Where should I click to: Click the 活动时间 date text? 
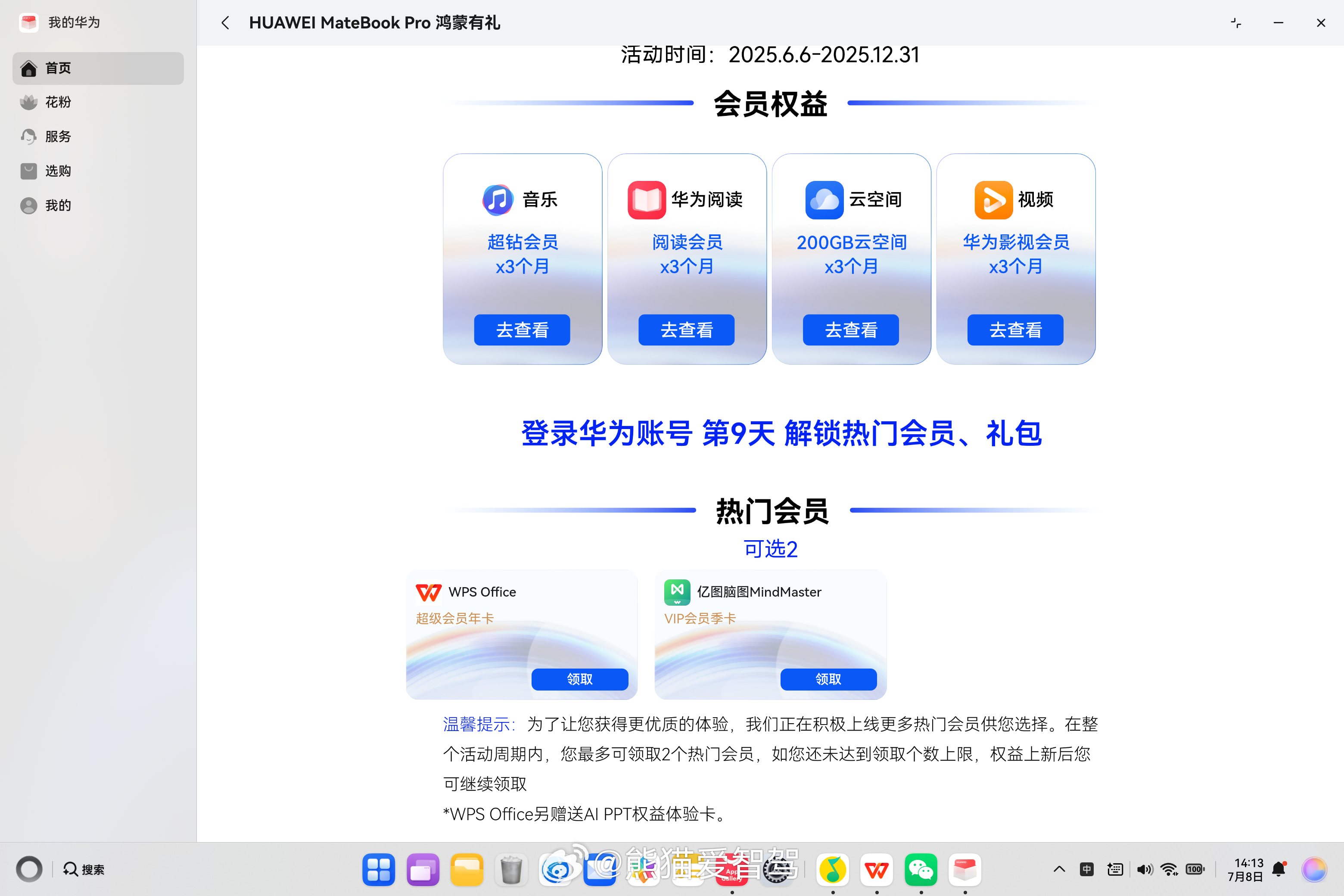pos(770,55)
